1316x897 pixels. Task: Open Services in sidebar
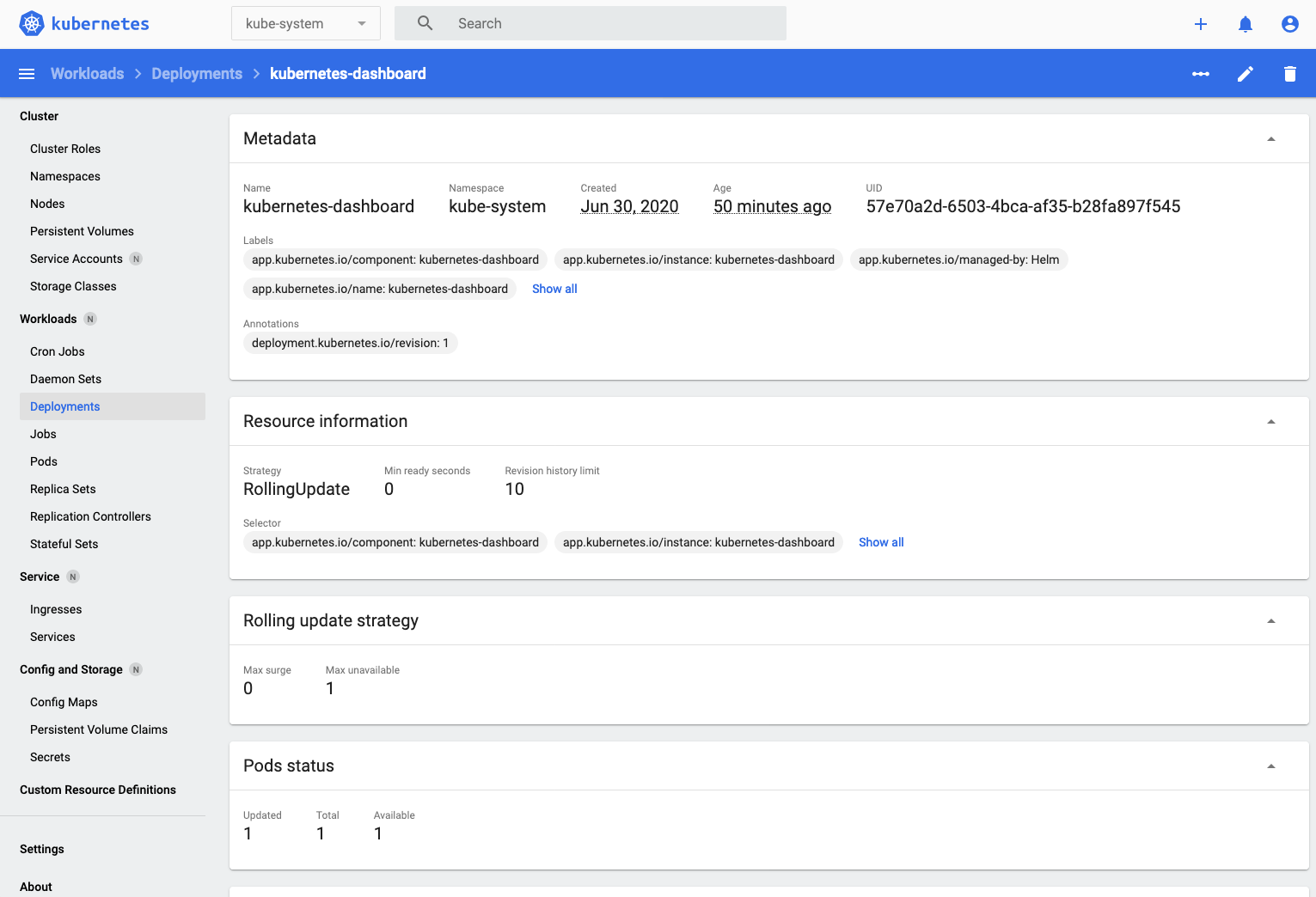[x=52, y=637]
